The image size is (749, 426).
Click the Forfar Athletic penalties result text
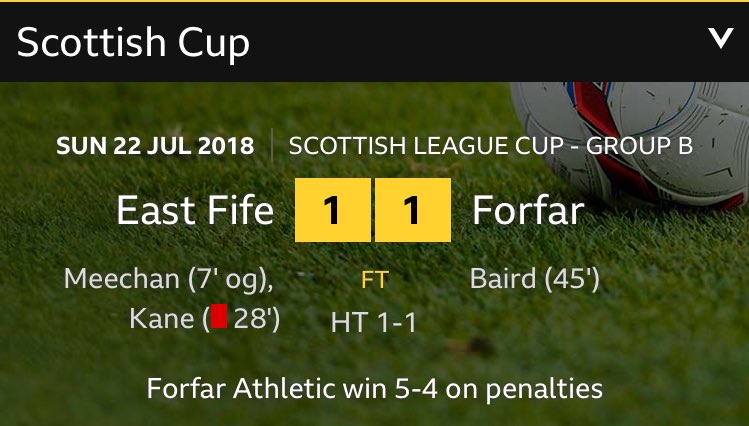pos(374,389)
